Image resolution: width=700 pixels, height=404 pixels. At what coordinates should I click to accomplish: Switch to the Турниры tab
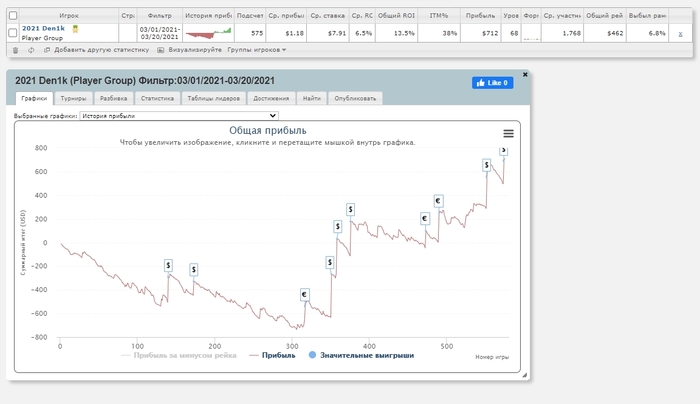tap(74, 98)
